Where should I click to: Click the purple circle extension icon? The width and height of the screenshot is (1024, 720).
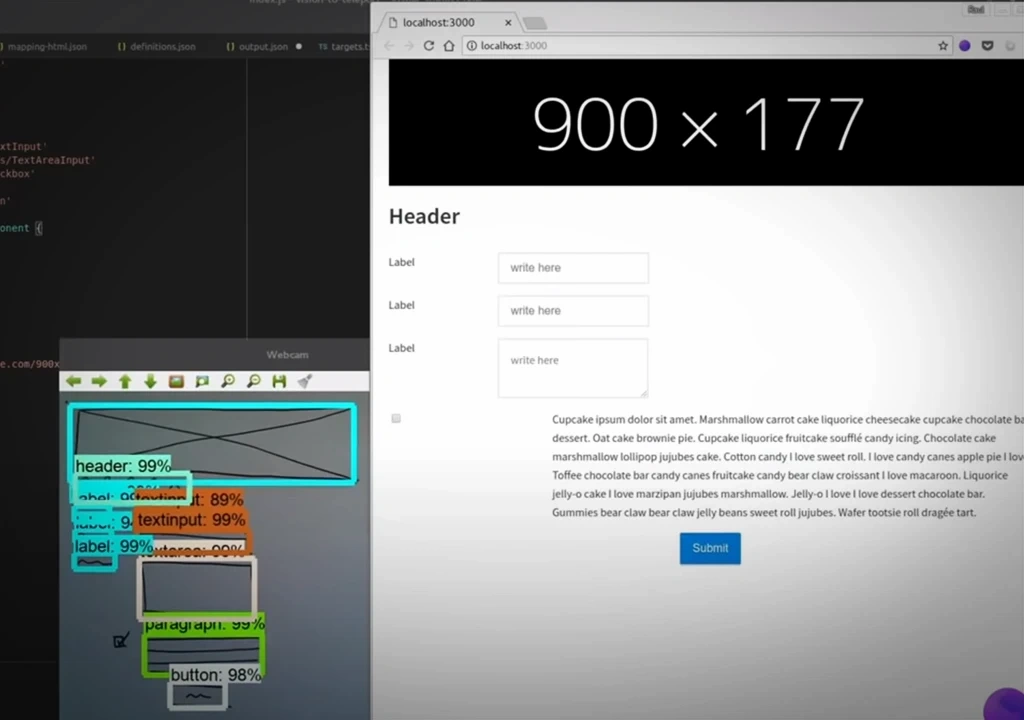[965, 46]
